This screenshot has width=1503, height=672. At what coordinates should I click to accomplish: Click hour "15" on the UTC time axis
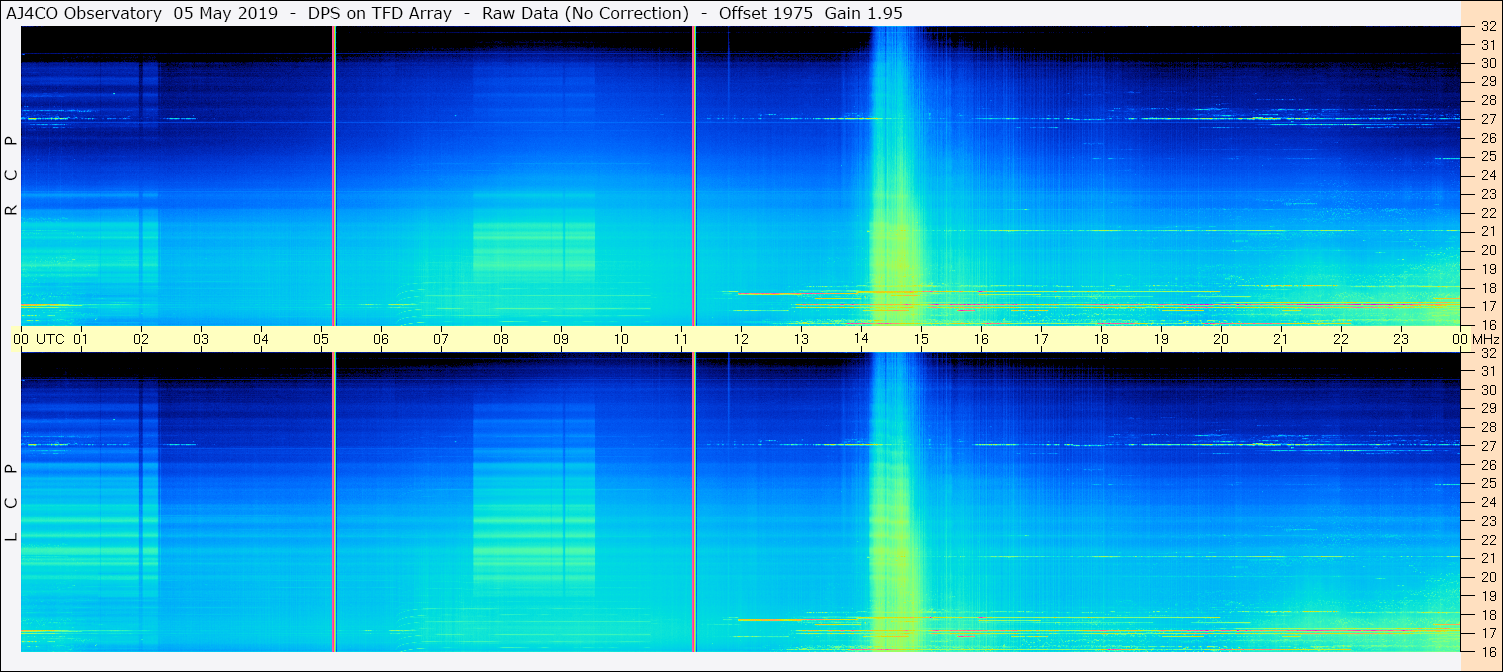coord(921,339)
